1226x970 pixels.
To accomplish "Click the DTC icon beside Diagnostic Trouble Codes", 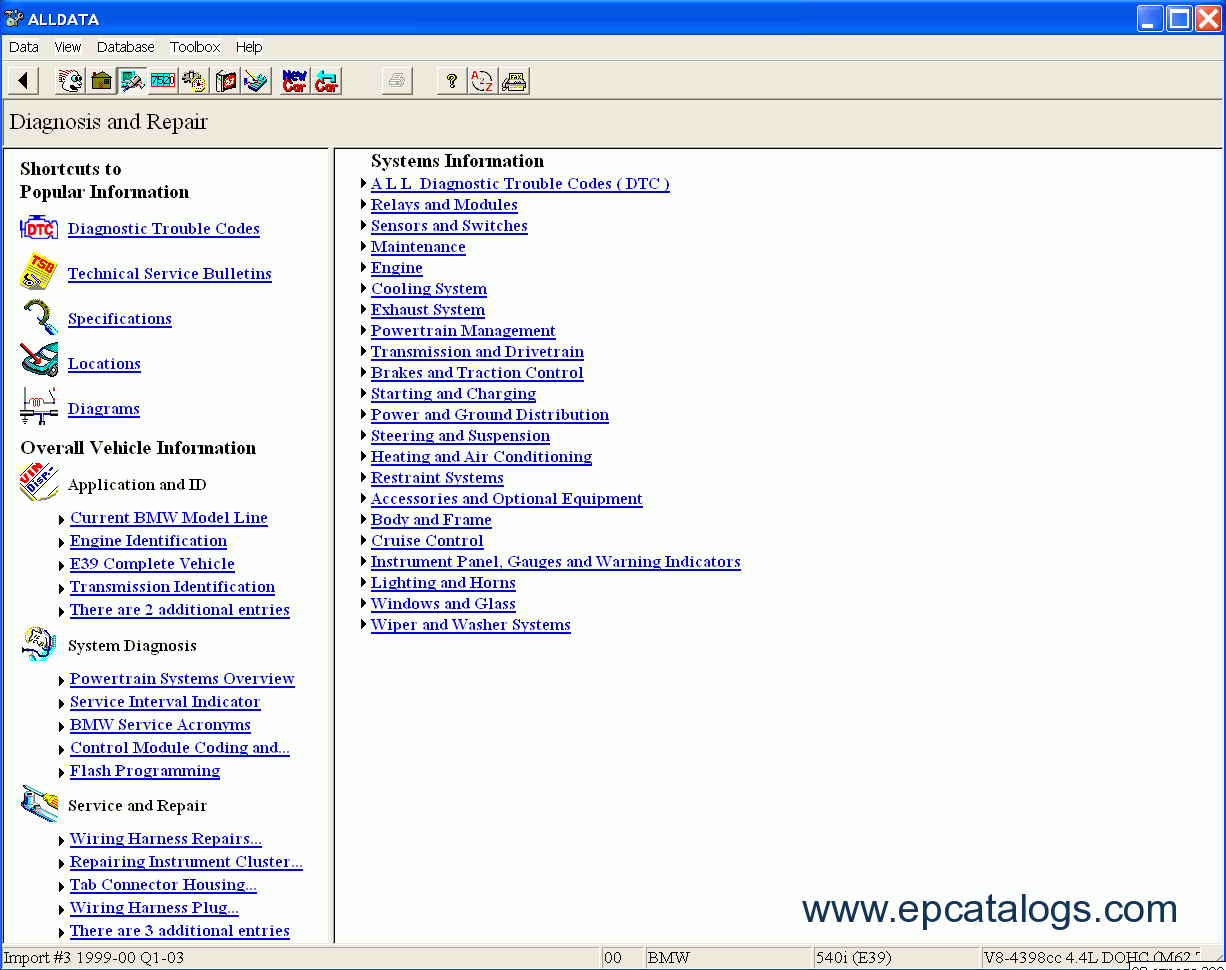I will pos(39,228).
